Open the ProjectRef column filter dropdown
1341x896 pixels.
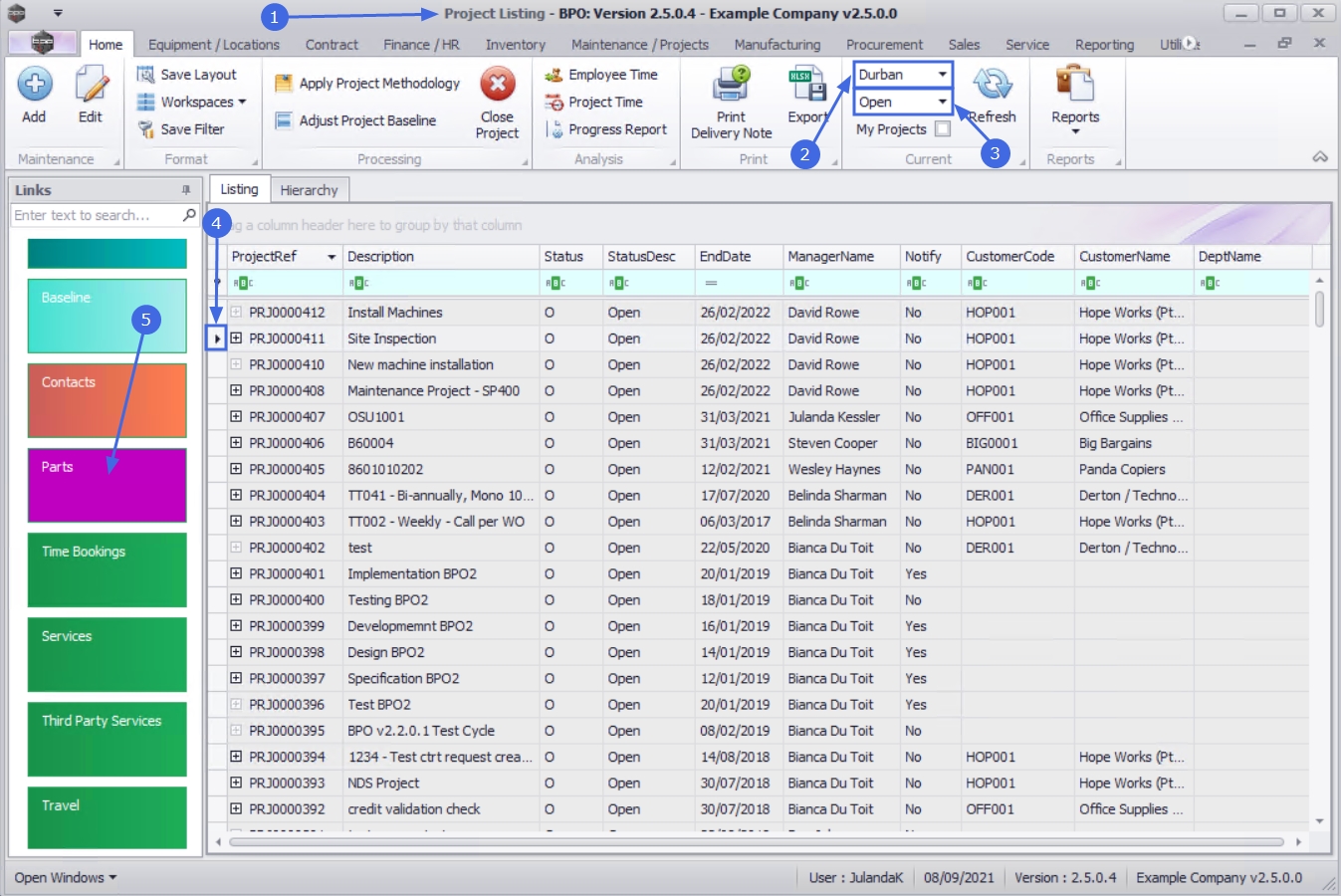[332, 257]
